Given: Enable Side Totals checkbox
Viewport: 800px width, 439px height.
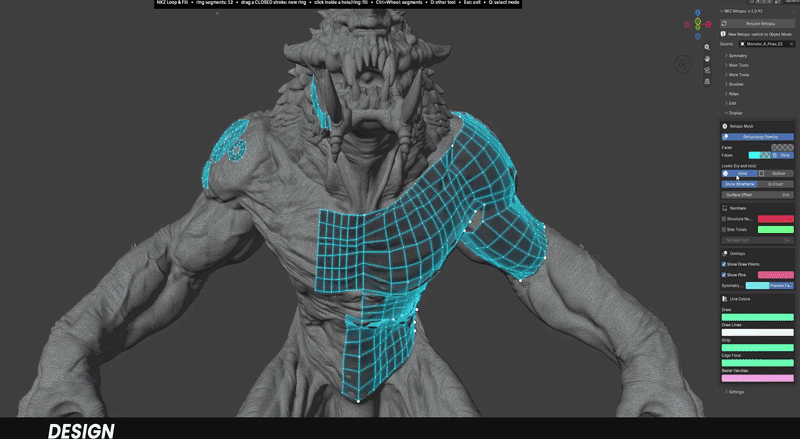Looking at the screenshot, I should click(724, 230).
